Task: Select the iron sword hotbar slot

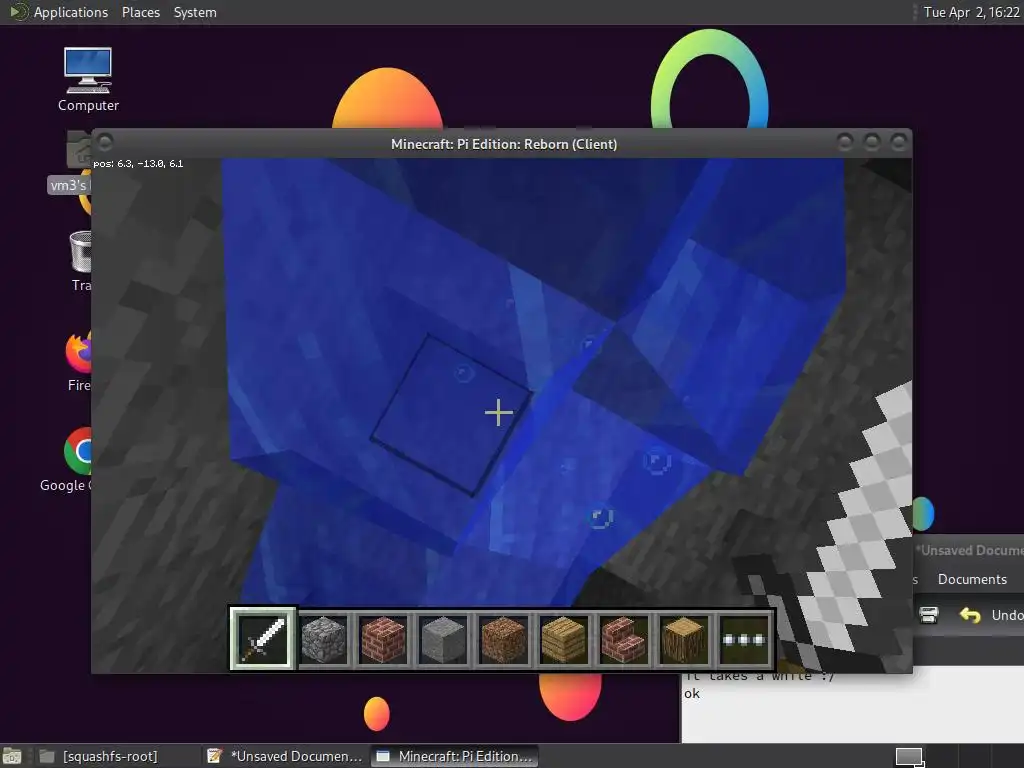Action: [263, 639]
